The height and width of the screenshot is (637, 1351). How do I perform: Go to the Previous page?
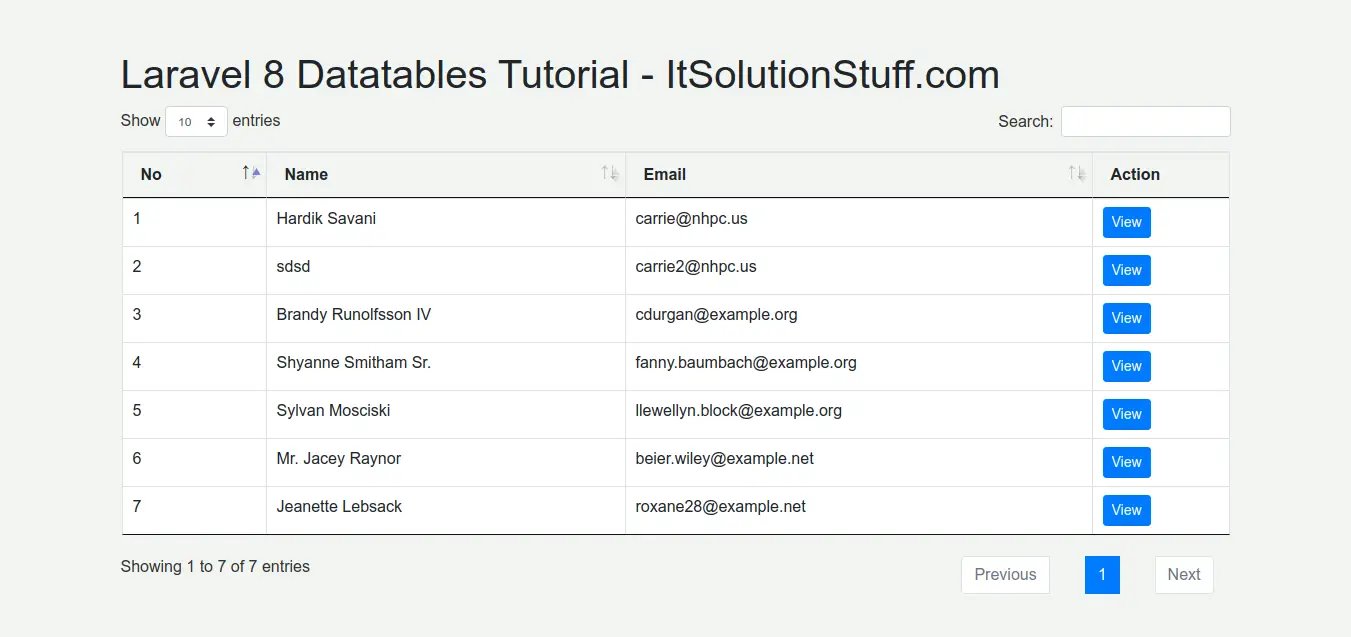pos(1005,575)
